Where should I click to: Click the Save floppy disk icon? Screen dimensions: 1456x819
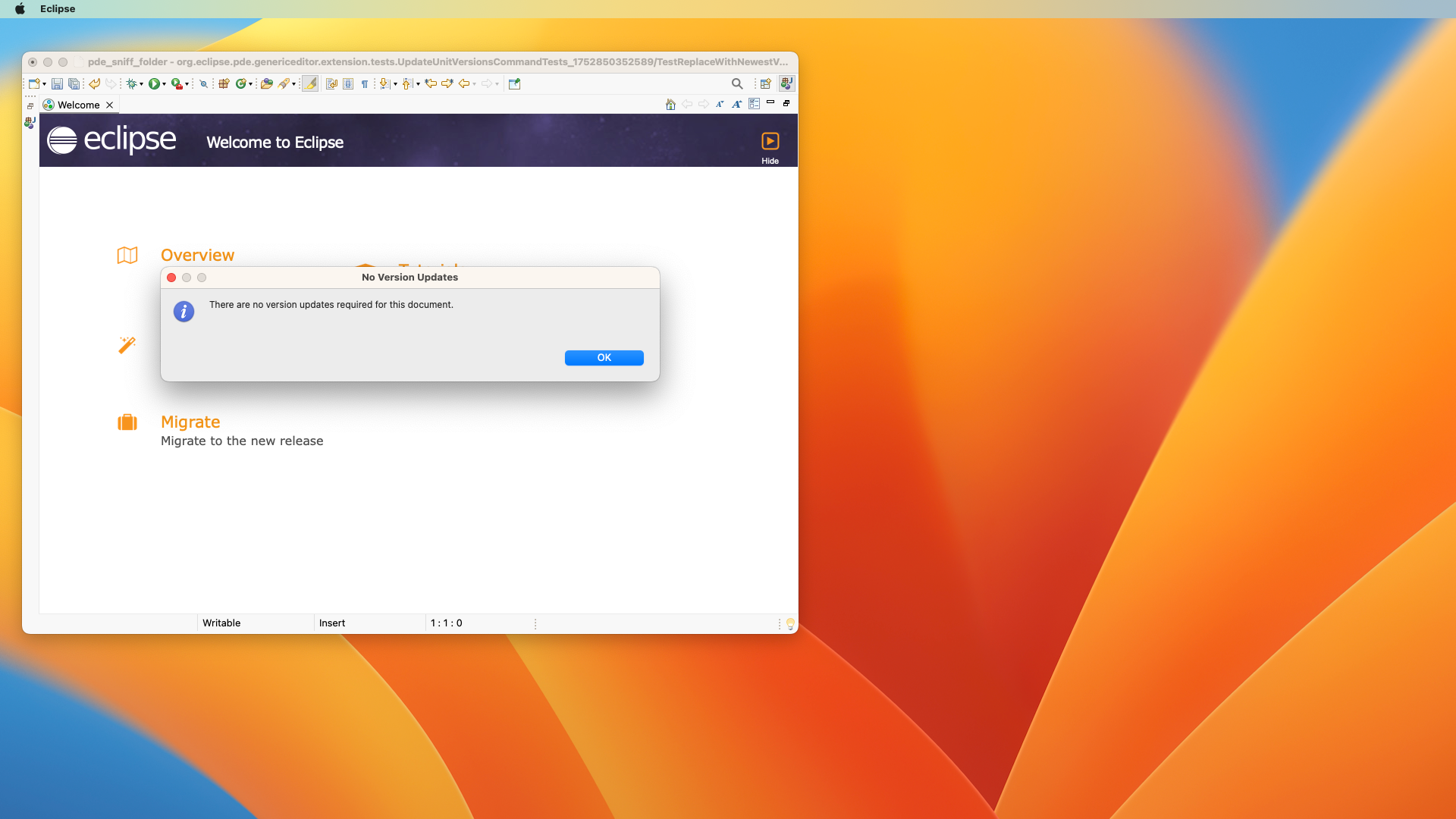(x=57, y=84)
